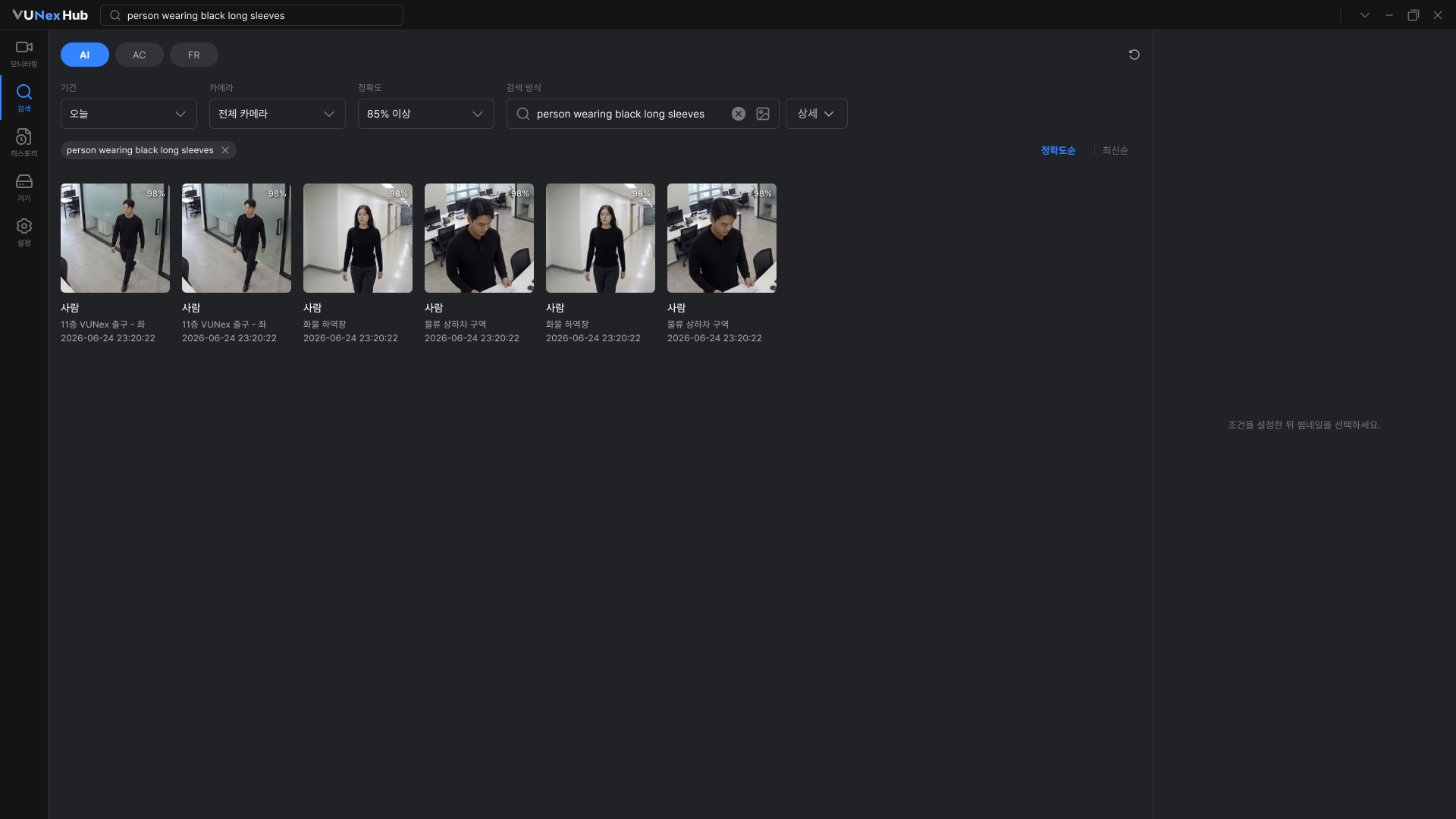Expand the 카메라 dropdown showing 전체 카메라

[x=278, y=114]
